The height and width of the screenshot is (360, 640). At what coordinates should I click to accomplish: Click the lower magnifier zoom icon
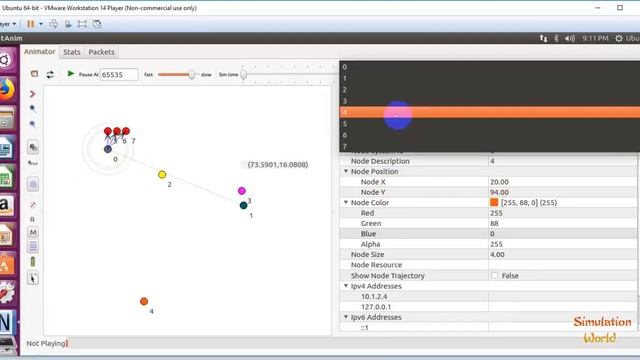click(33, 124)
